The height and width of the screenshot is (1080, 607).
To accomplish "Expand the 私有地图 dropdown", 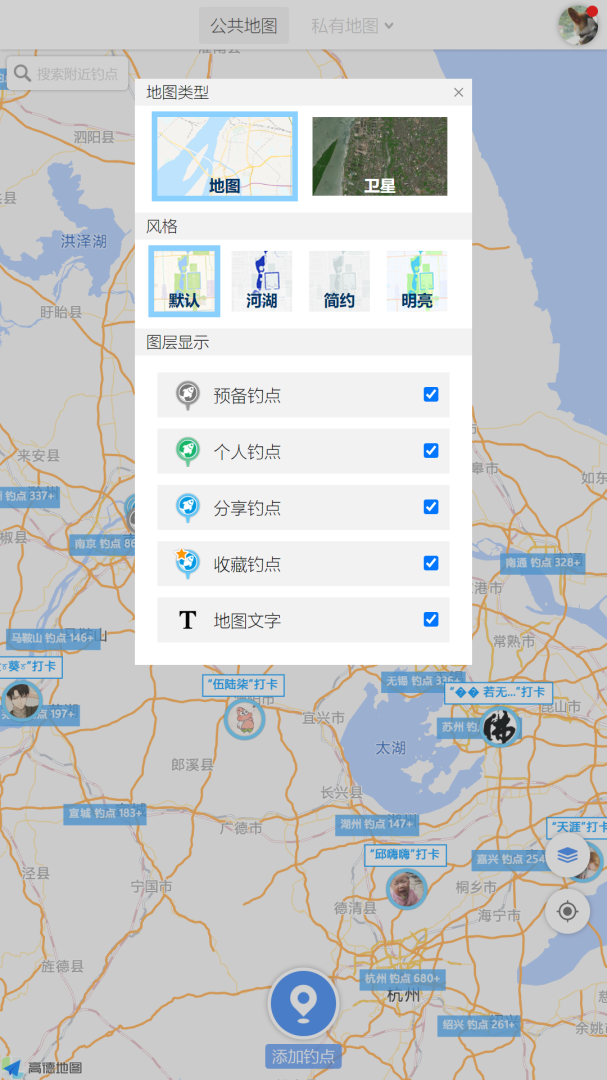I will point(352,26).
